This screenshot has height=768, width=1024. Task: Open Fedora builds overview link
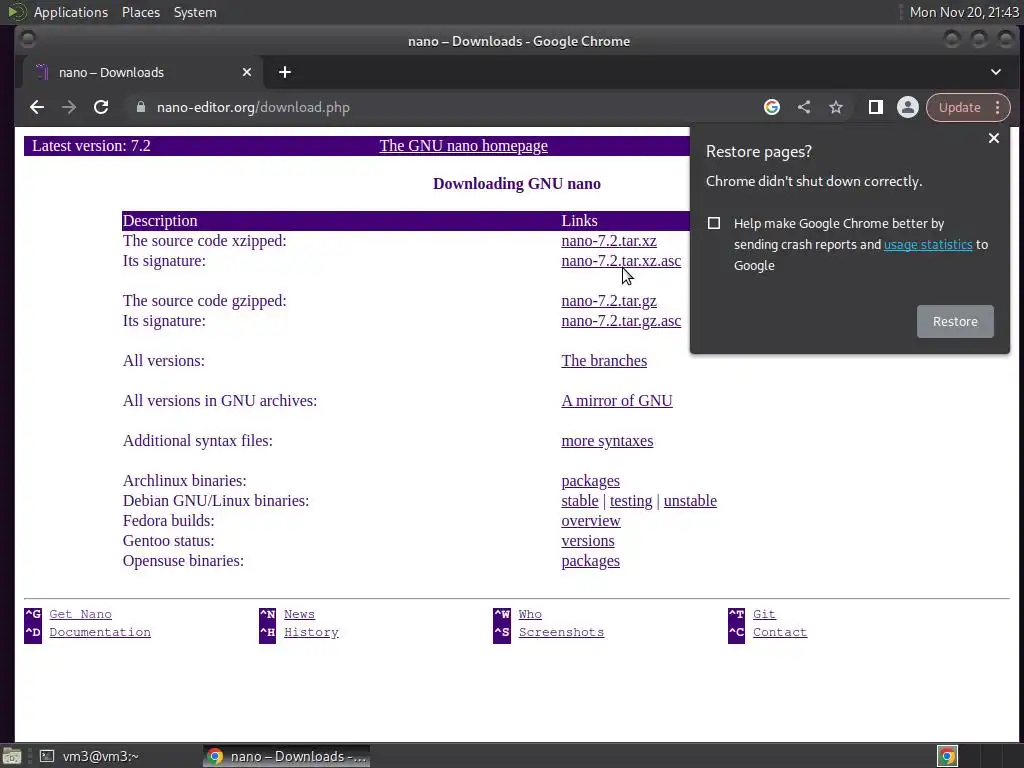coord(590,521)
